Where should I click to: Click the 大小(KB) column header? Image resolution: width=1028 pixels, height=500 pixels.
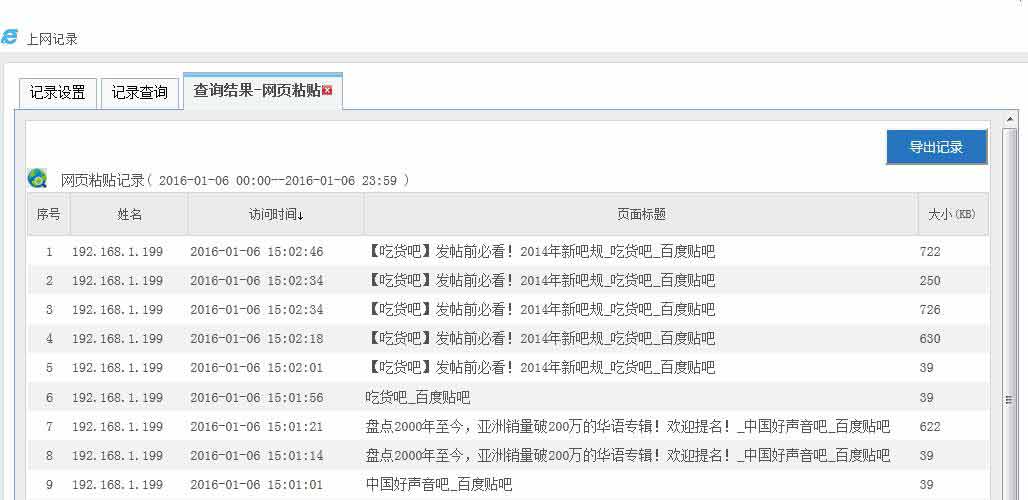tap(951, 215)
